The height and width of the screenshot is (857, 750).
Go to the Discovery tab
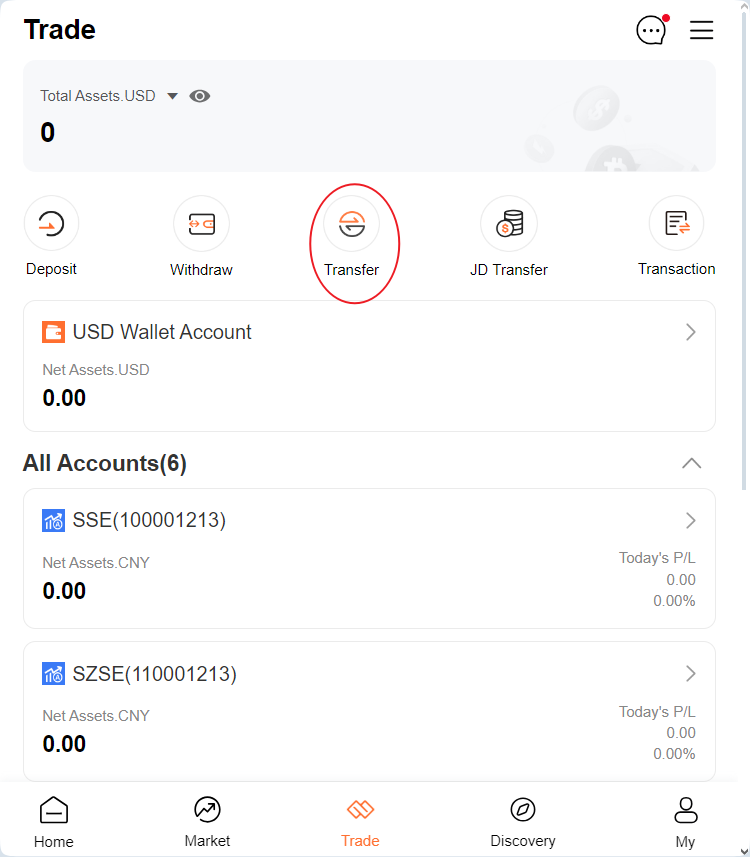tap(522, 822)
